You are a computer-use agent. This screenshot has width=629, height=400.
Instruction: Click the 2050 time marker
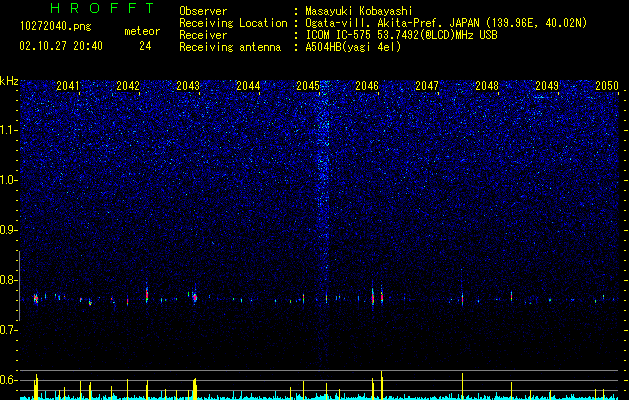607,86
